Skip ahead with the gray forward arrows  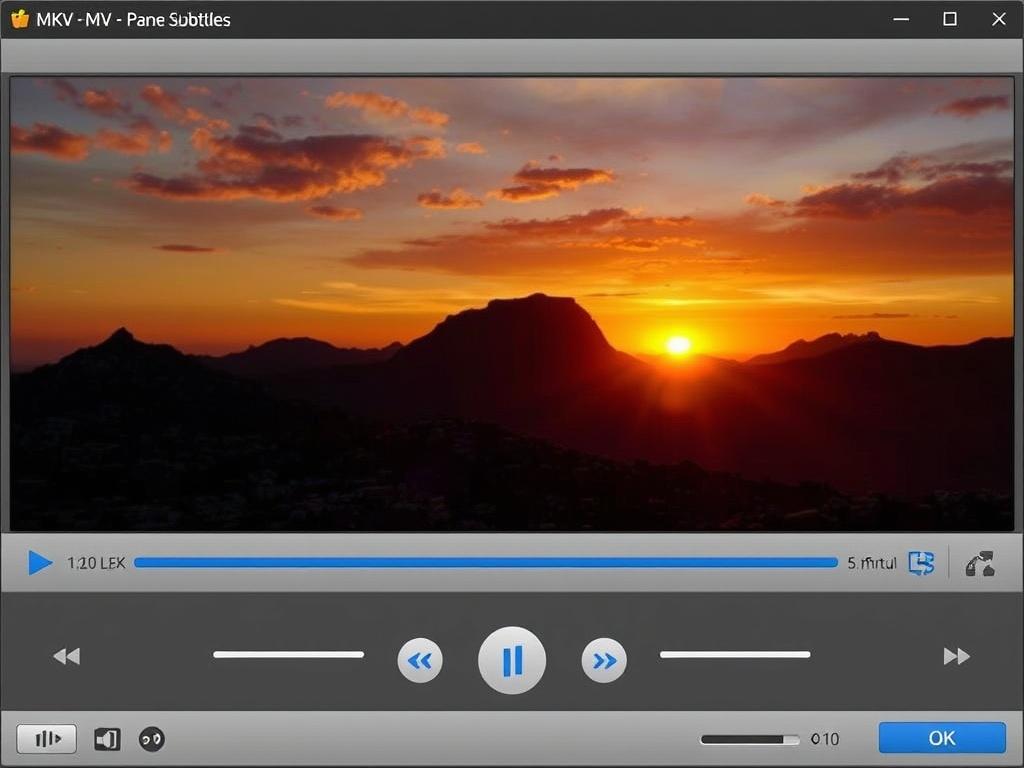point(956,656)
